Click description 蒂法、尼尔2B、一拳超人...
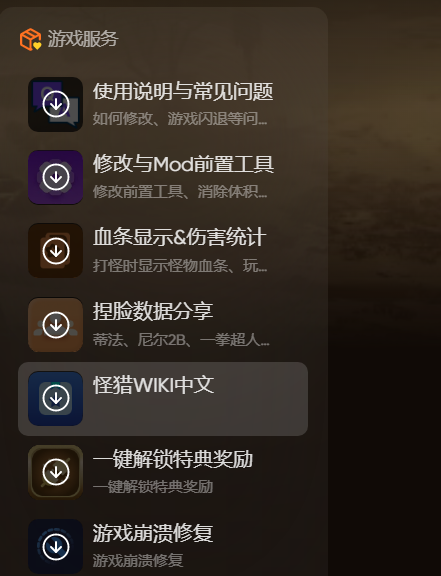Screen dimensions: 441x576 tap(181, 340)
